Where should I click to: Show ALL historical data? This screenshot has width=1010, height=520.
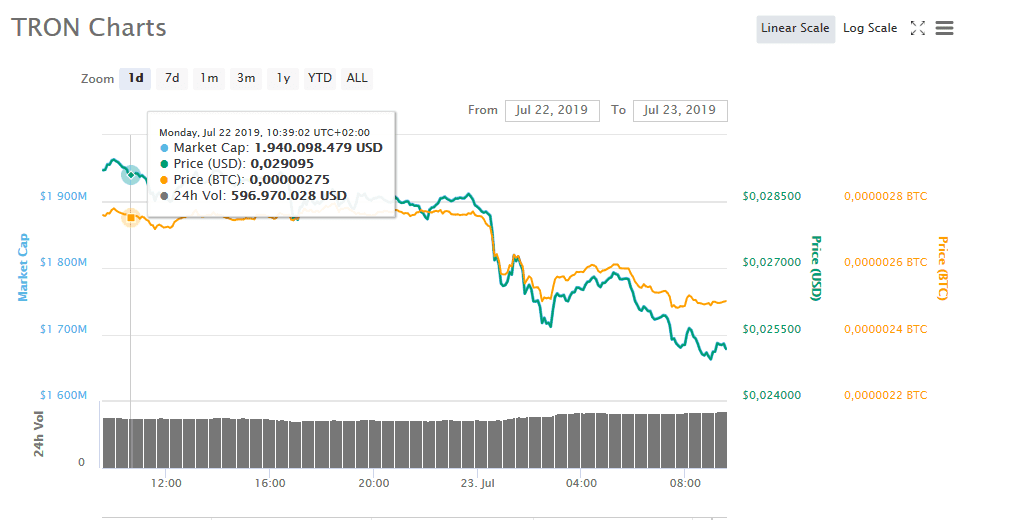[357, 78]
